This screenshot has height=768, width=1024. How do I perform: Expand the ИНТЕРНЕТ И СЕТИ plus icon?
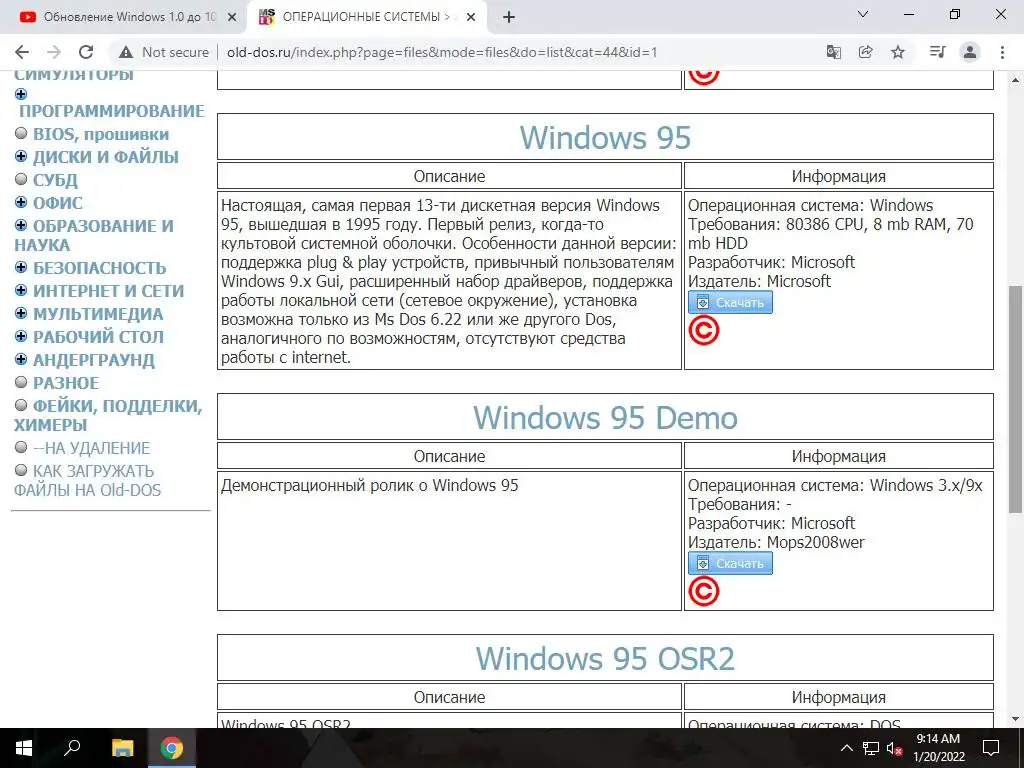click(x=21, y=291)
